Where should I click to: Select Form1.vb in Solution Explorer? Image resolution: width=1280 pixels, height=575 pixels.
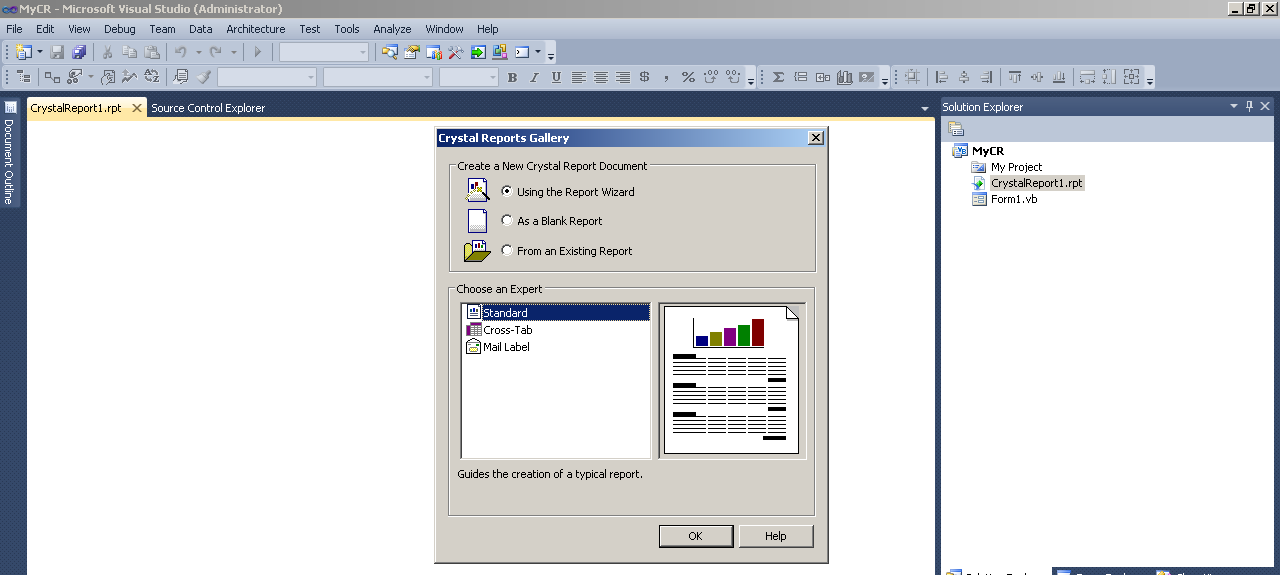pyautogui.click(x=1014, y=199)
